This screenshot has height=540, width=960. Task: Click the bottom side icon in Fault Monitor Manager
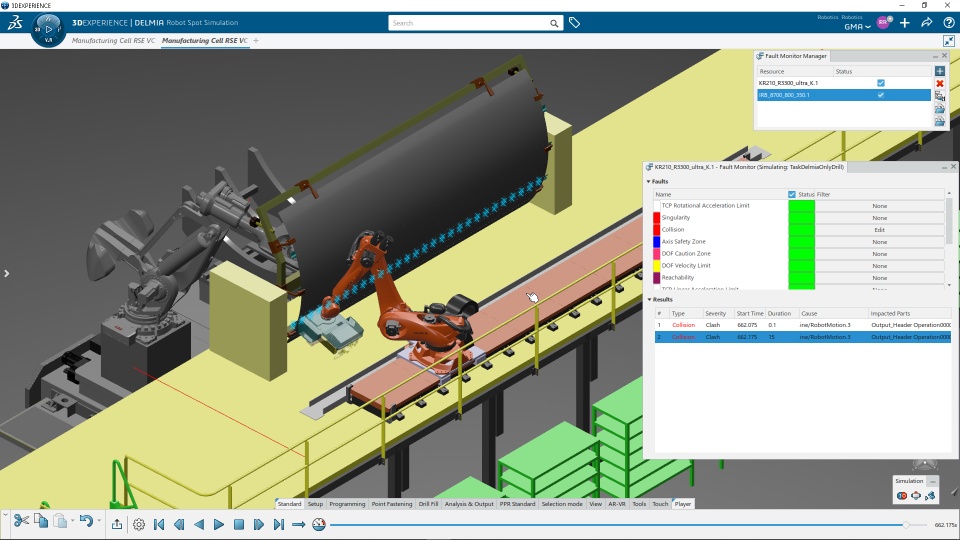[x=940, y=121]
